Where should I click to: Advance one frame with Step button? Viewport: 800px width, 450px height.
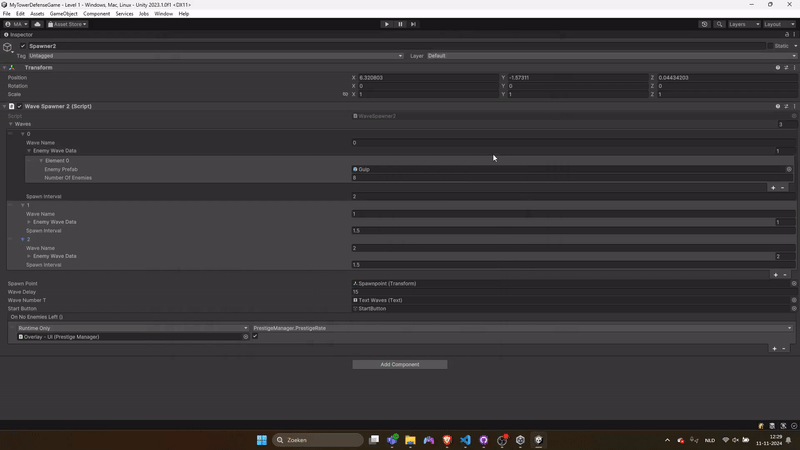[413, 24]
